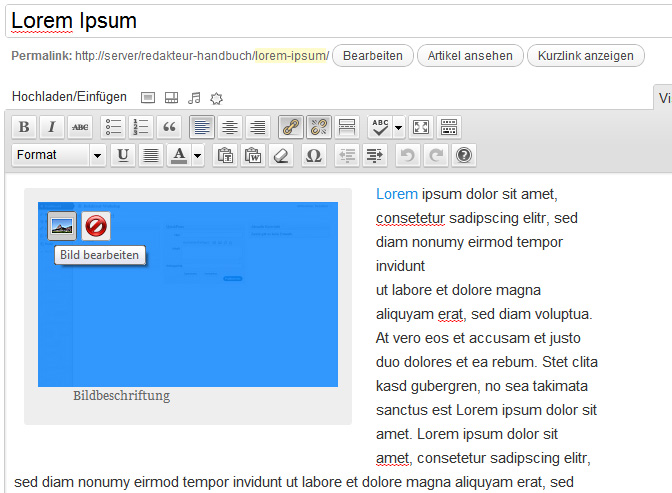This screenshot has width=672, height=493.
Task: Click the insert link chain icon
Action: click(291, 127)
